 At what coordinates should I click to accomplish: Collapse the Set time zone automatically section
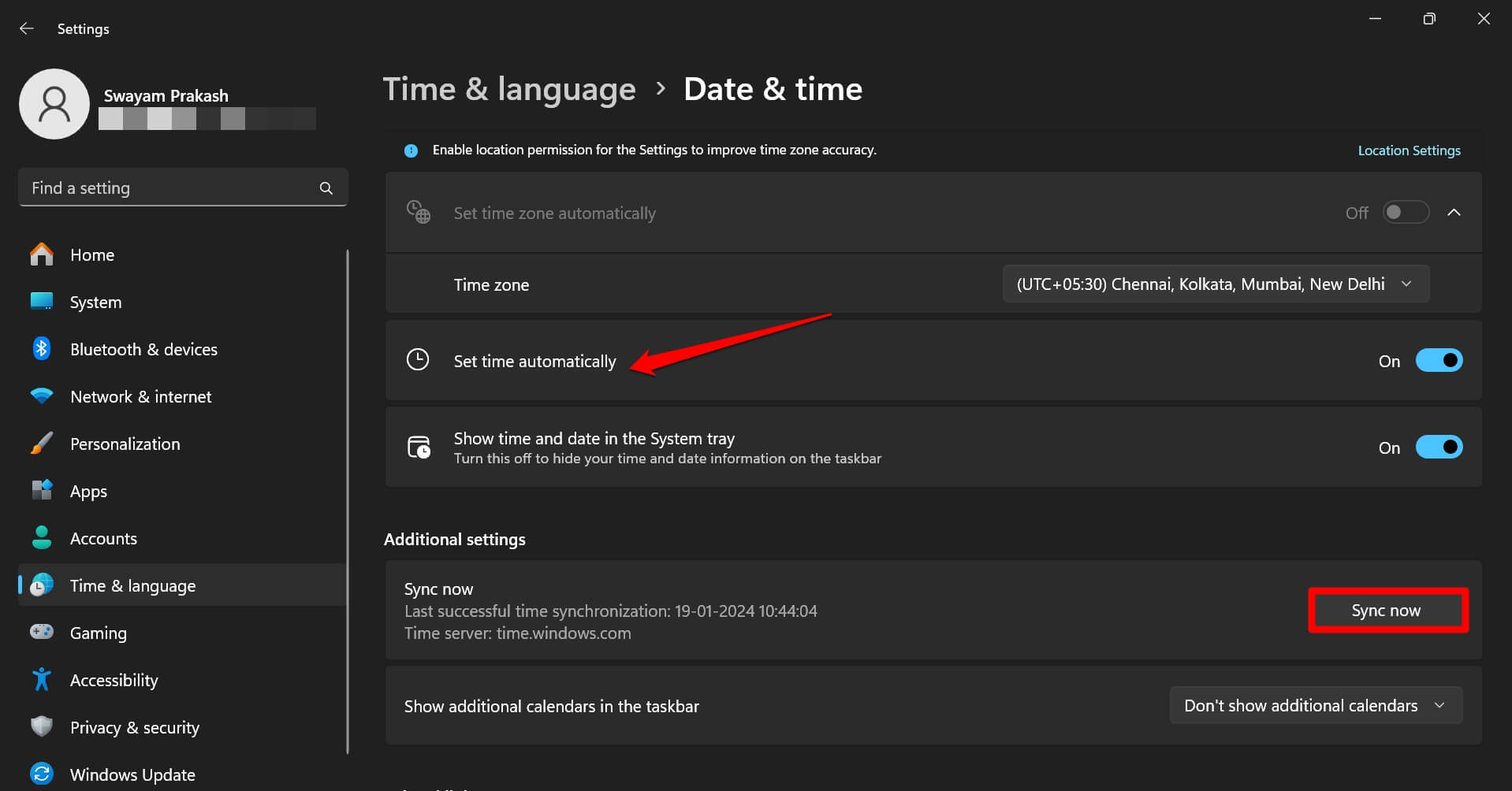(1454, 213)
